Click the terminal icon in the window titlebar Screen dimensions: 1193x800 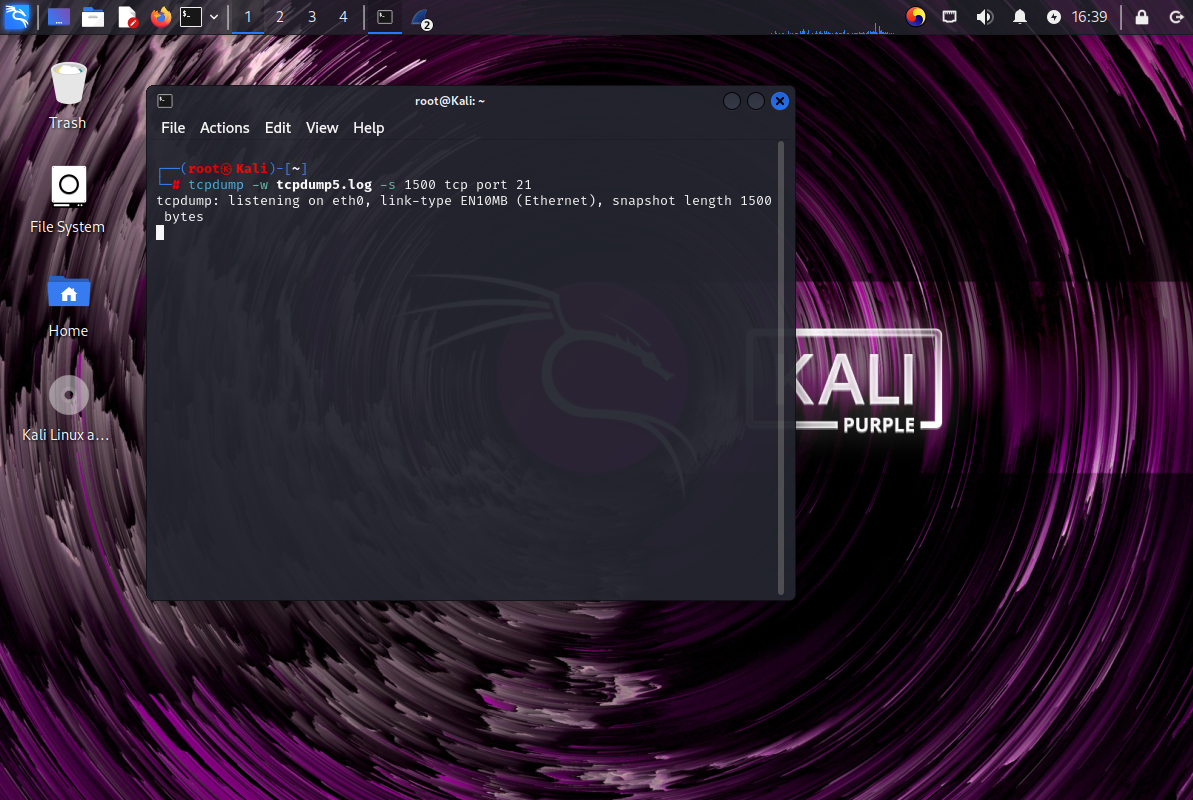(165, 100)
